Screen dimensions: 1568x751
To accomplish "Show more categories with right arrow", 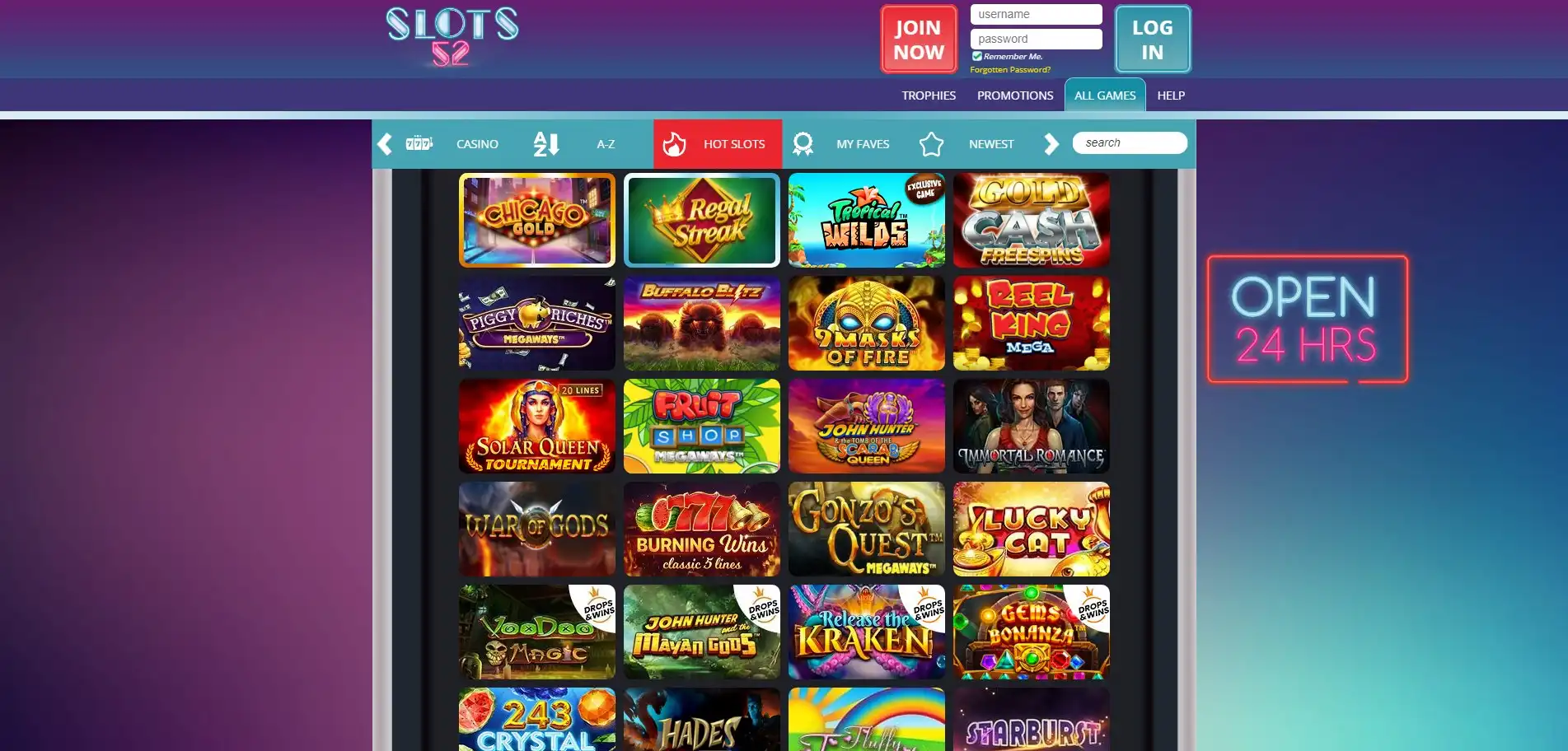I will [x=1051, y=144].
